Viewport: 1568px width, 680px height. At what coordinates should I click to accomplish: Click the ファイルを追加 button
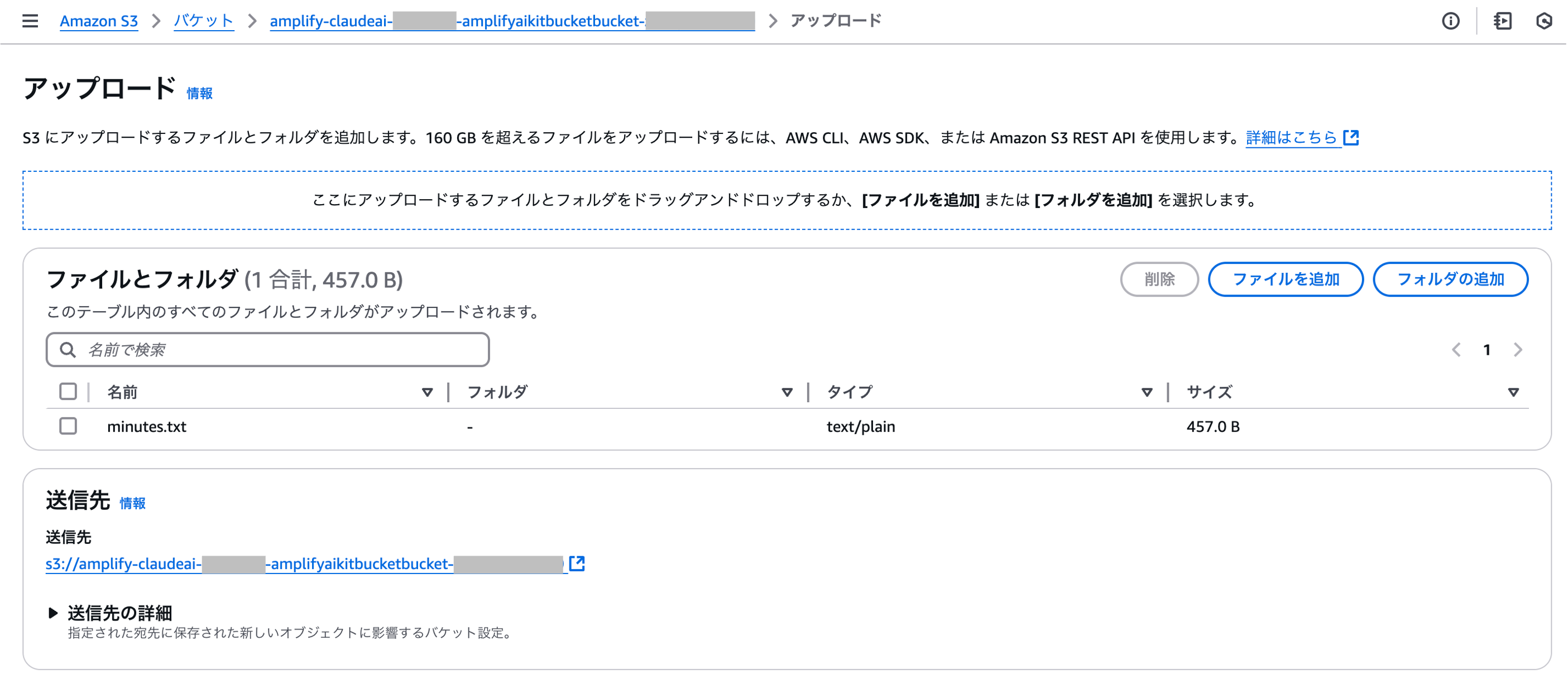[1286, 279]
